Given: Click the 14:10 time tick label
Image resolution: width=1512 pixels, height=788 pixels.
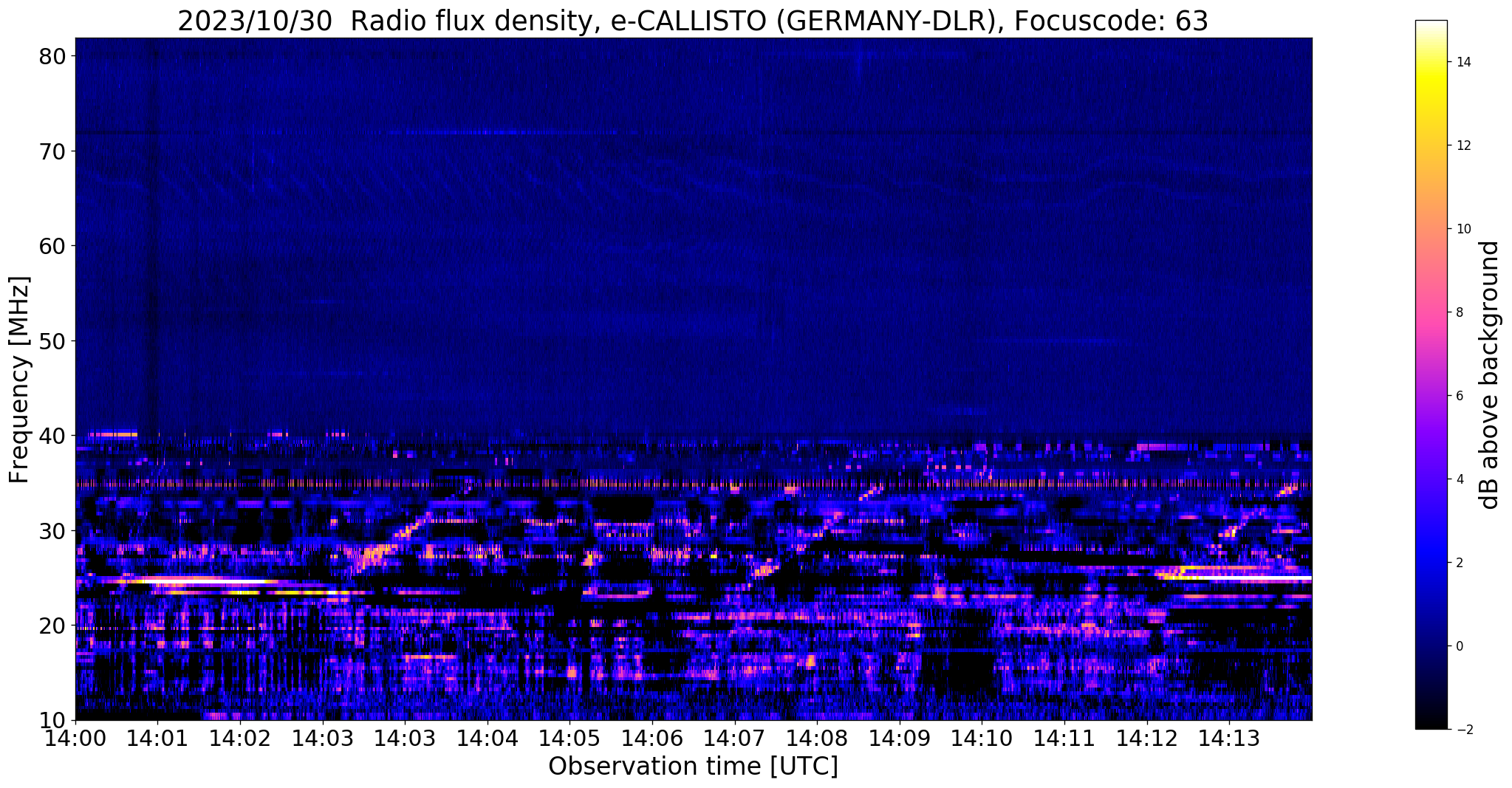Looking at the screenshot, I should point(982,739).
